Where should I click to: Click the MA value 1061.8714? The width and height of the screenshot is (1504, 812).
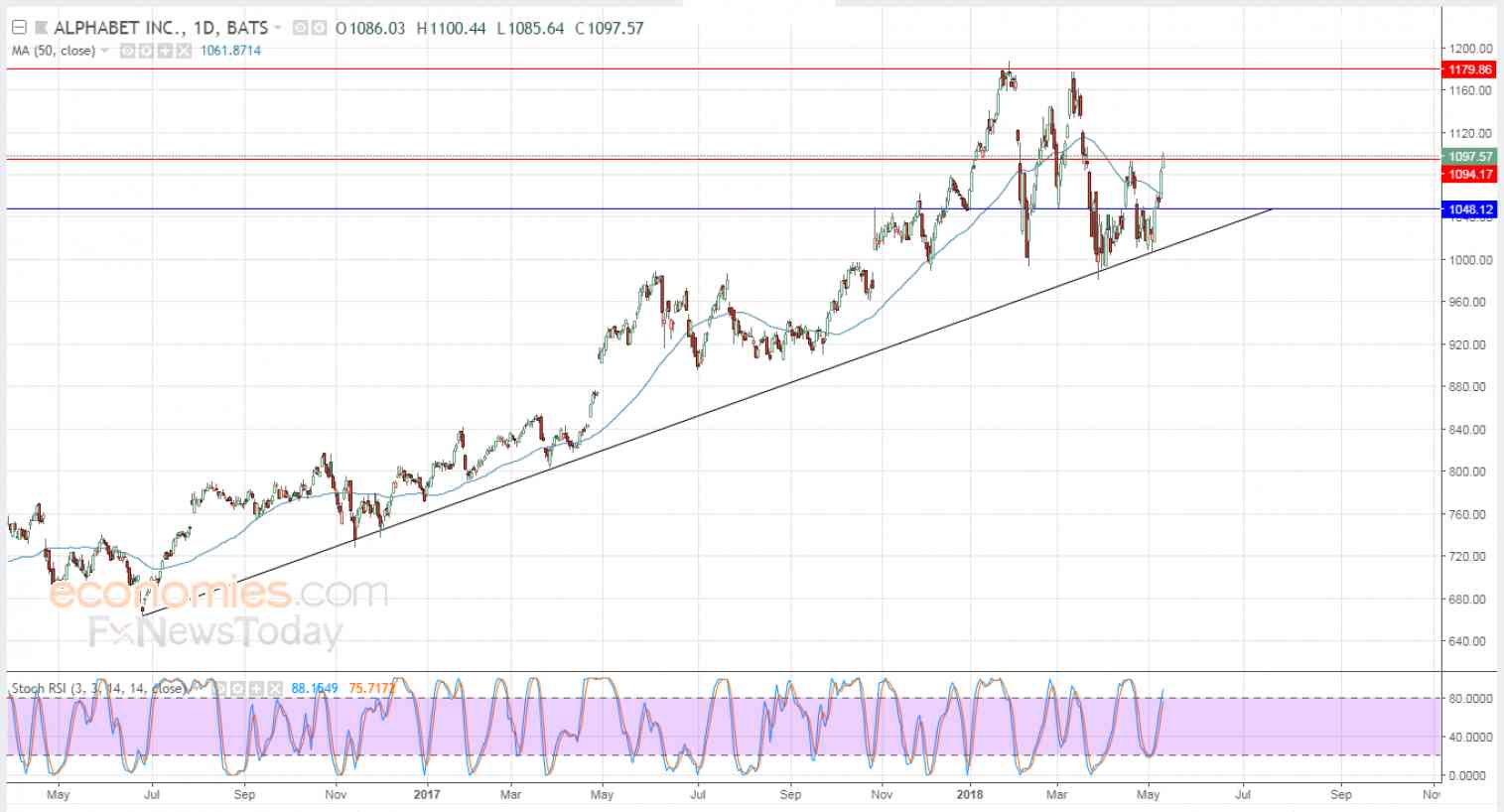(230, 51)
